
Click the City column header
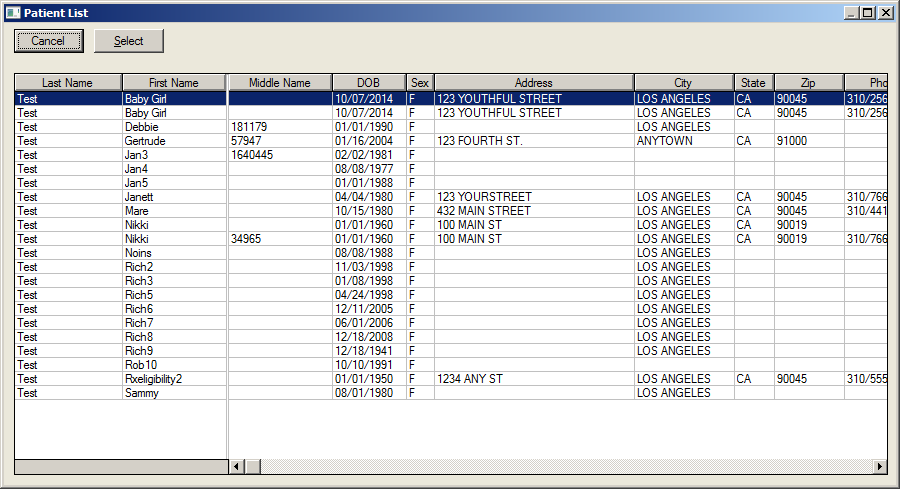(684, 83)
